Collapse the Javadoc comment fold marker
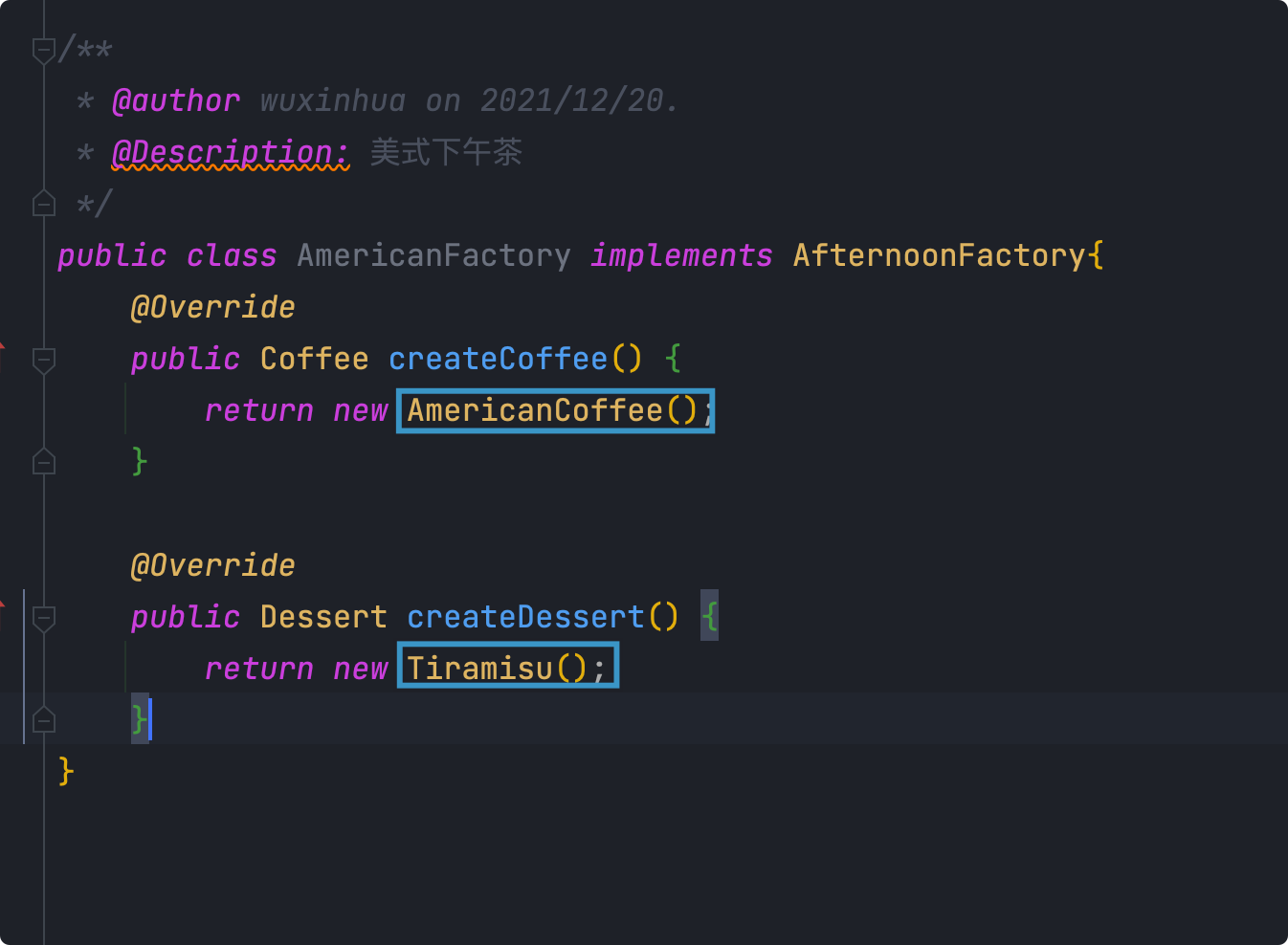Image resolution: width=1288 pixels, height=945 pixels. click(44, 50)
